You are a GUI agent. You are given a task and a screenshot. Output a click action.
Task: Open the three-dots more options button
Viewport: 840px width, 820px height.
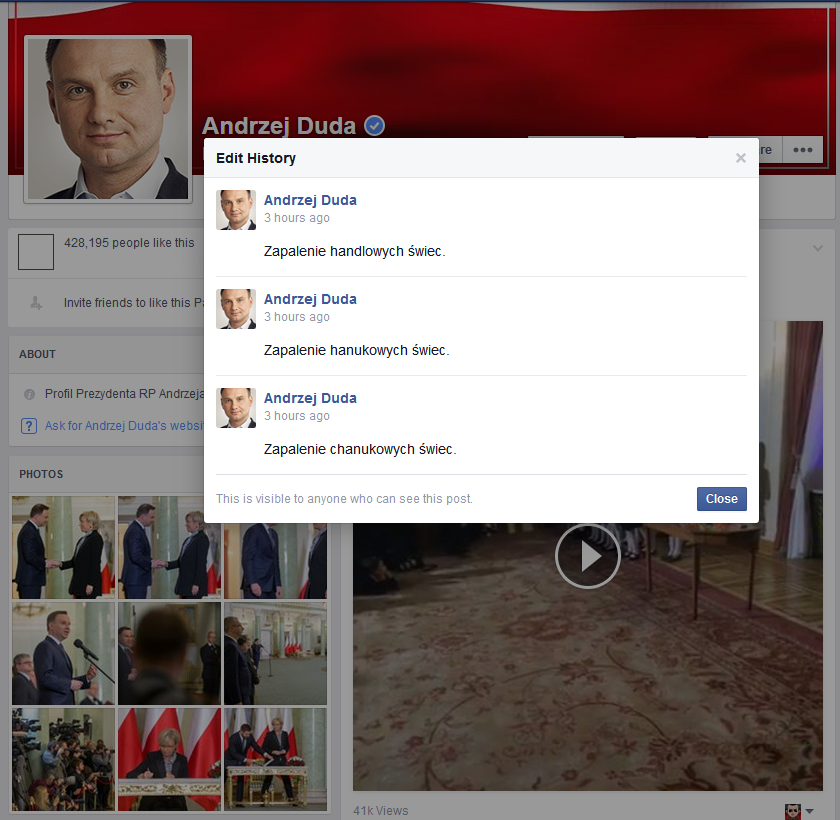[x=802, y=150]
